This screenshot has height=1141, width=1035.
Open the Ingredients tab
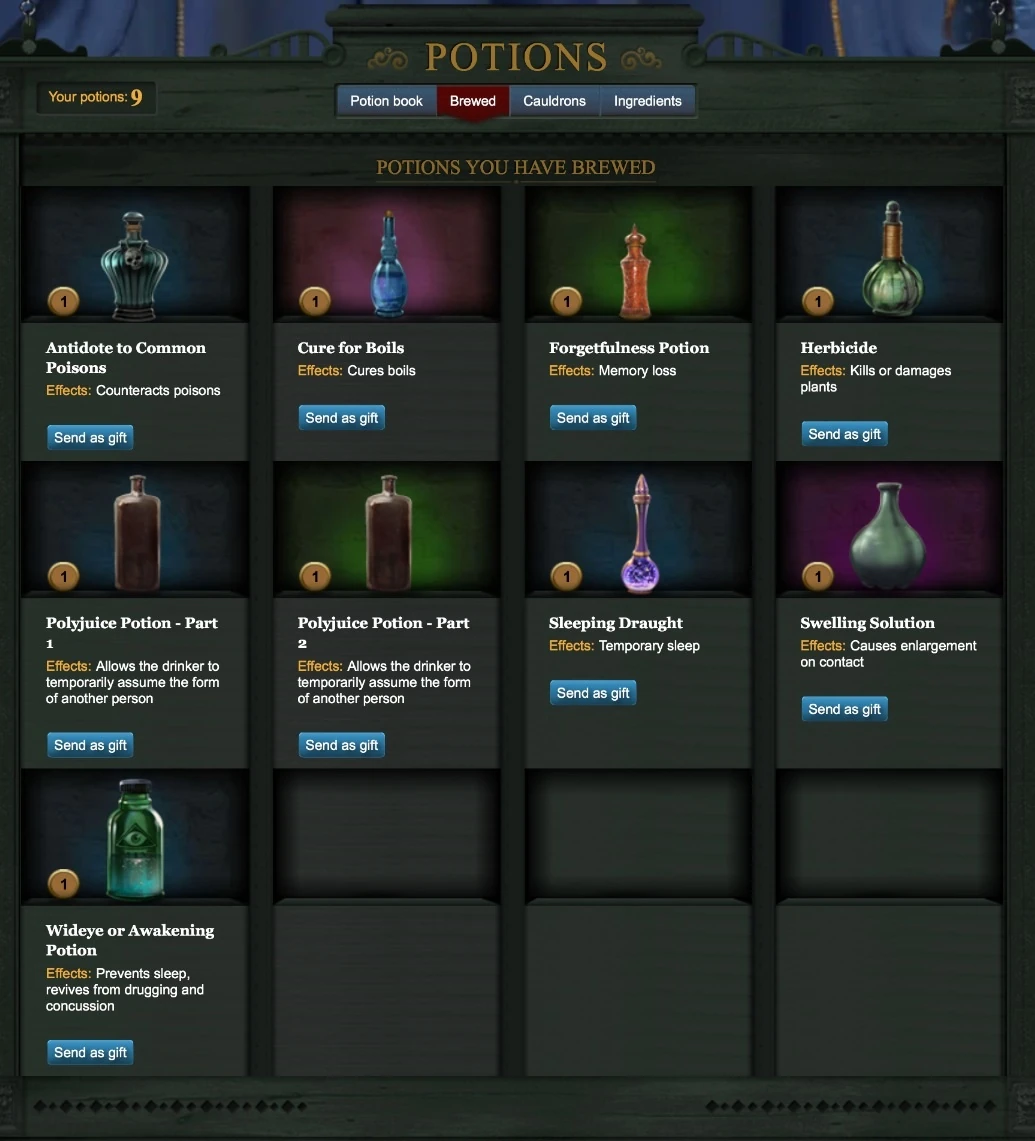(x=647, y=101)
